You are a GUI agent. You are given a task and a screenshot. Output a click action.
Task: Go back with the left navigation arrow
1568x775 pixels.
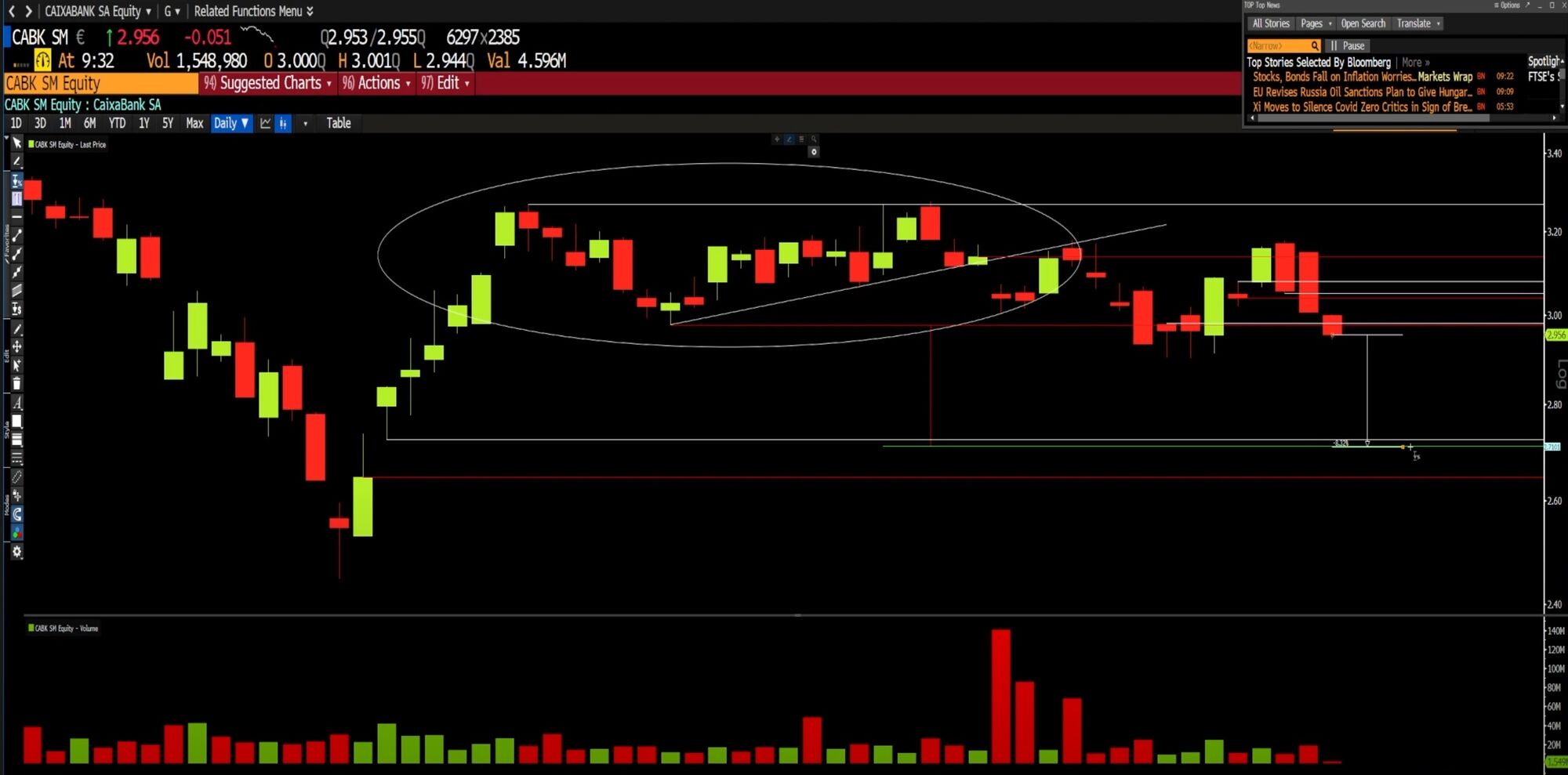click(x=11, y=11)
